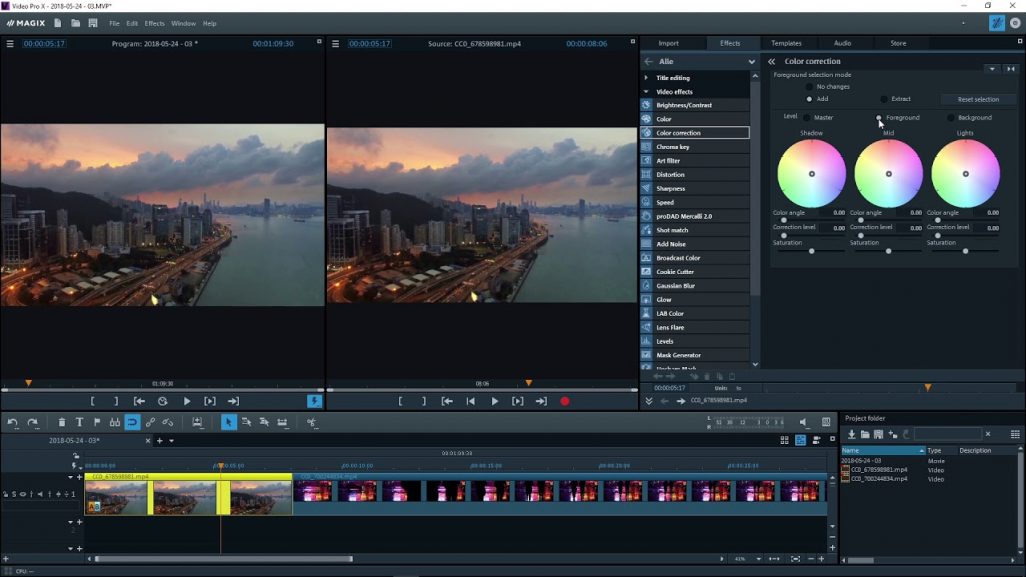Click the trash delete icon in timeline toolbar
1026x577 pixels.
click(x=62, y=423)
